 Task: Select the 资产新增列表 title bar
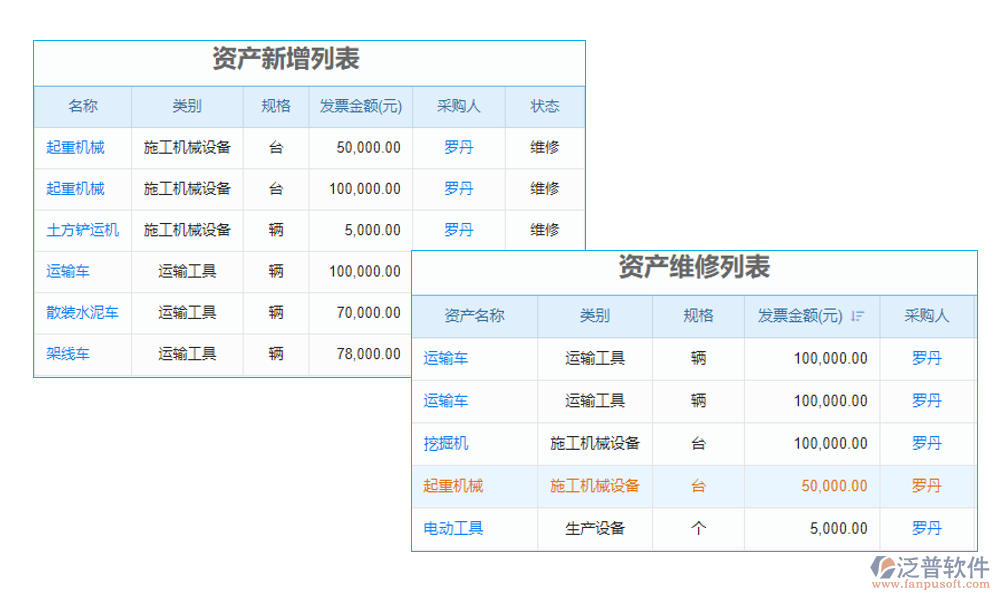click(x=285, y=58)
